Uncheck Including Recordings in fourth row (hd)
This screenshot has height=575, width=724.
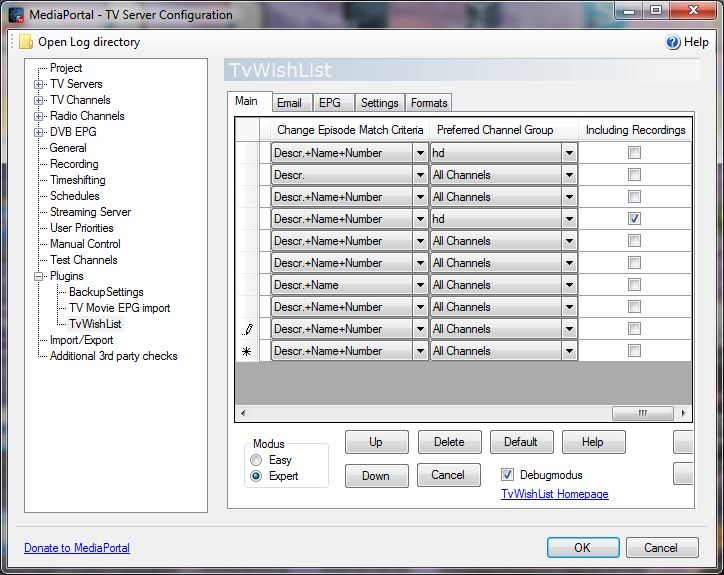634,218
